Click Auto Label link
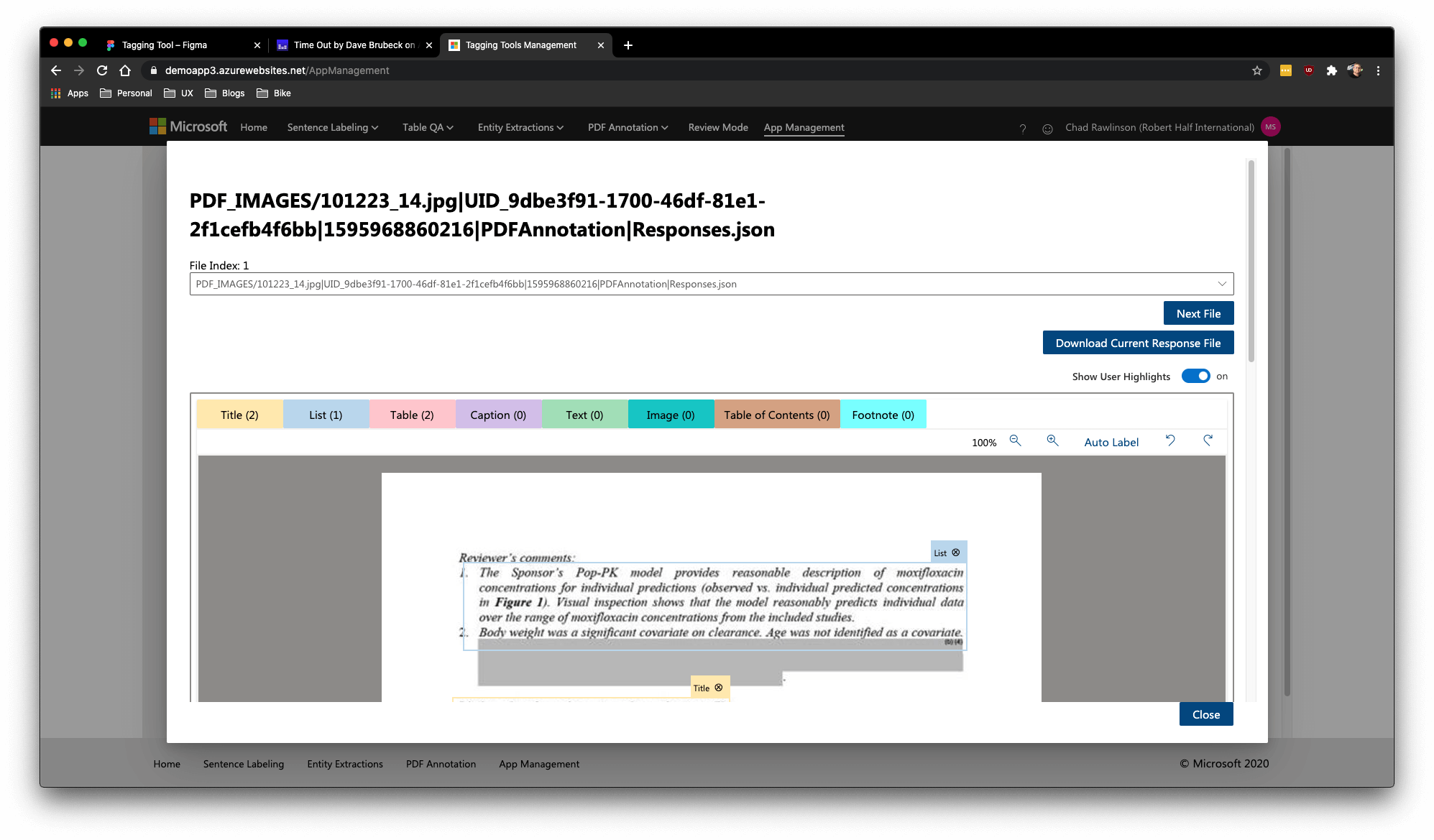Image resolution: width=1434 pixels, height=840 pixels. click(x=1111, y=442)
